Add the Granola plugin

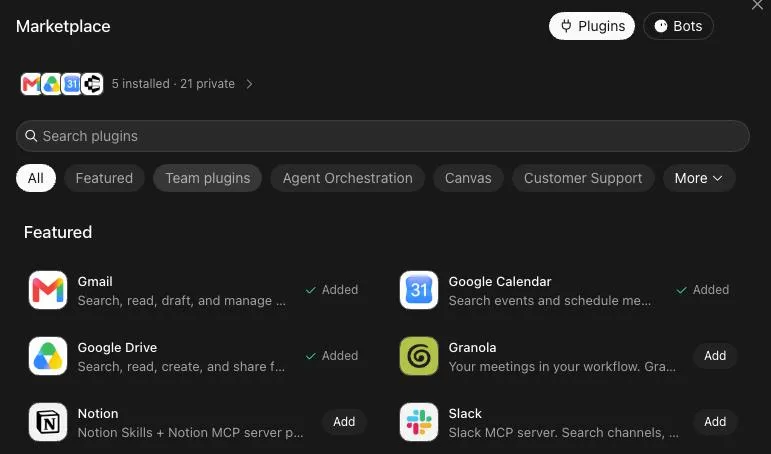pyautogui.click(x=715, y=356)
